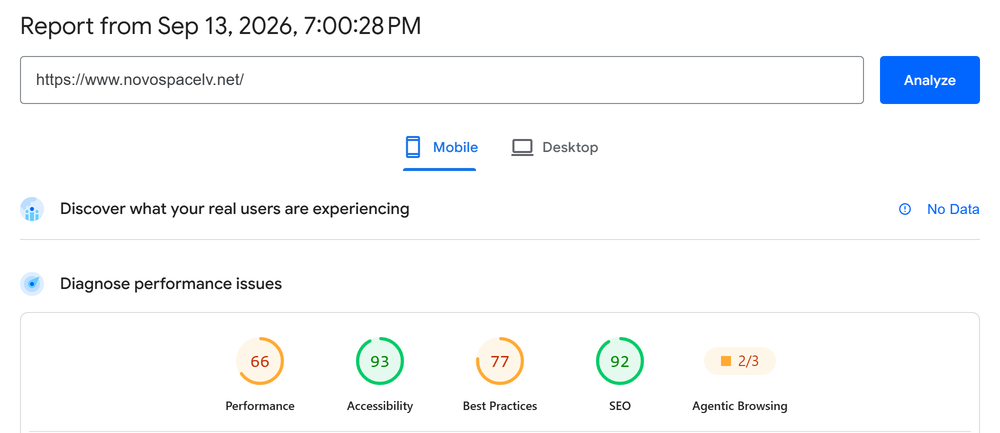Image resolution: width=1000 pixels, height=433 pixels.
Task: Focus the URL input field with novospacelv.net
Action: coord(442,80)
